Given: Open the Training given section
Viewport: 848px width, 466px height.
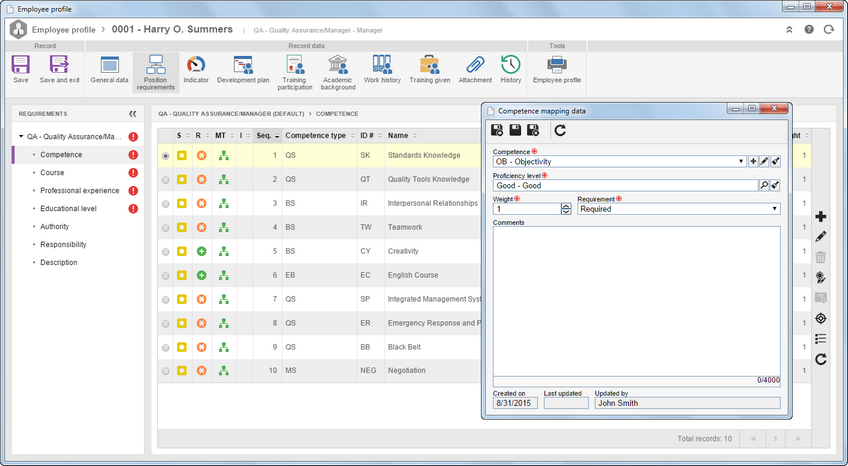Looking at the screenshot, I should pyautogui.click(x=430, y=69).
